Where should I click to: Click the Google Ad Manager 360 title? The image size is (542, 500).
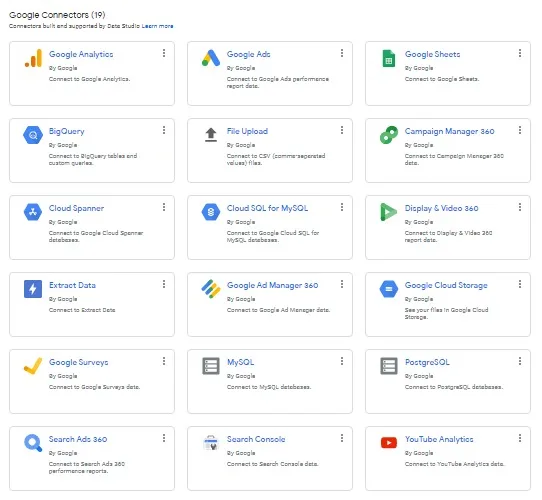(272, 285)
